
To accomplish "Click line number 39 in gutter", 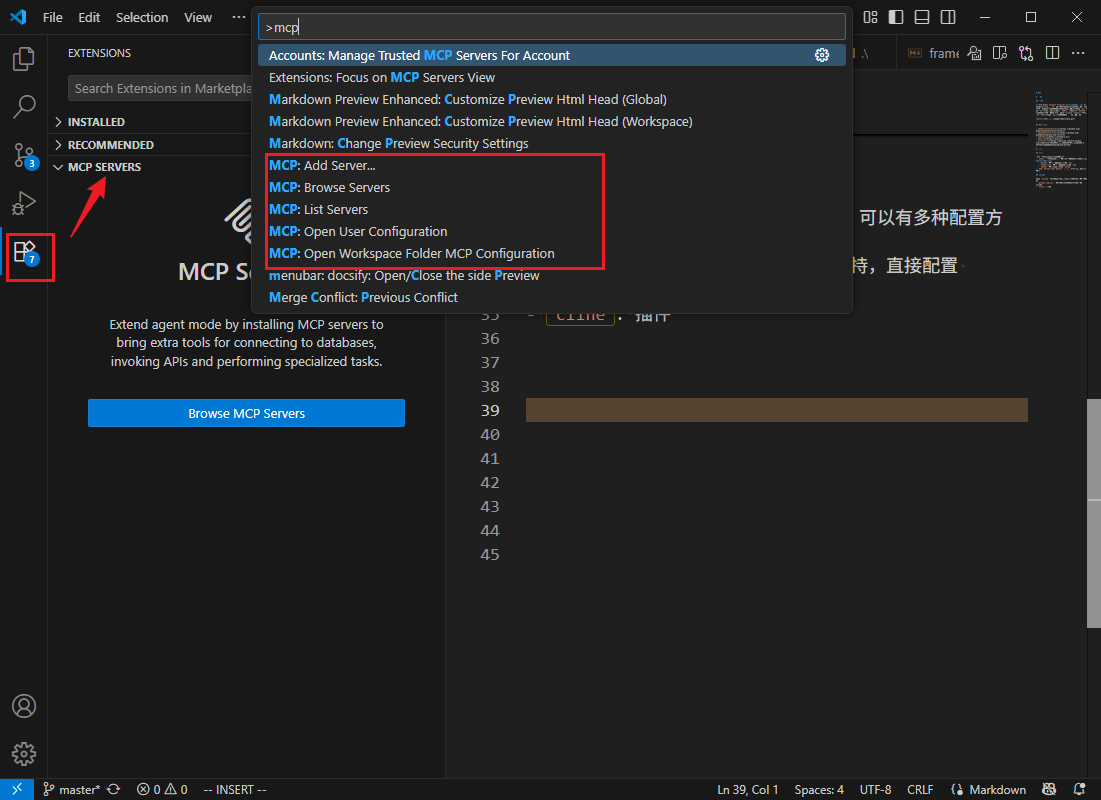I will click(490, 410).
